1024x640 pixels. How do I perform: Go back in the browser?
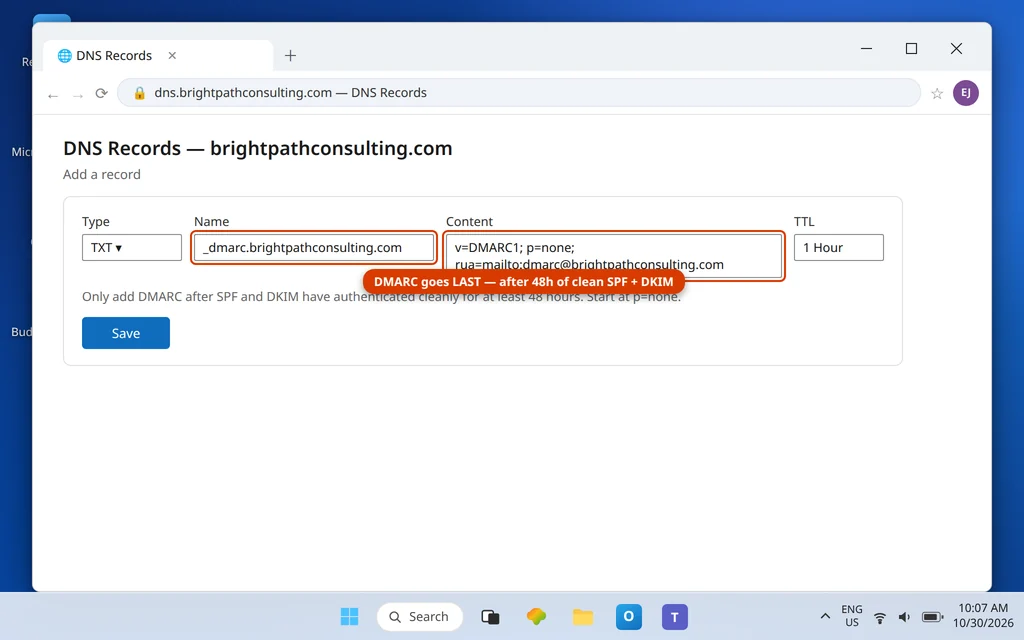(53, 95)
